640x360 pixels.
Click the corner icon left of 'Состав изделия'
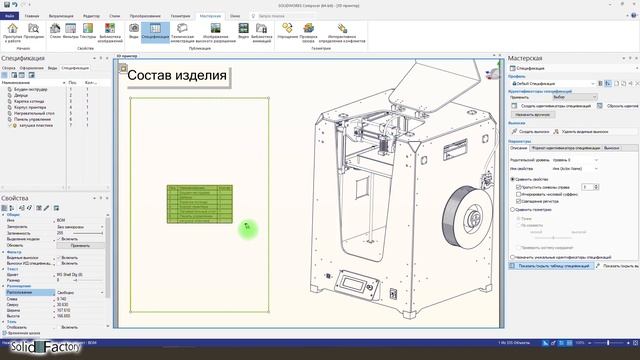[123, 68]
